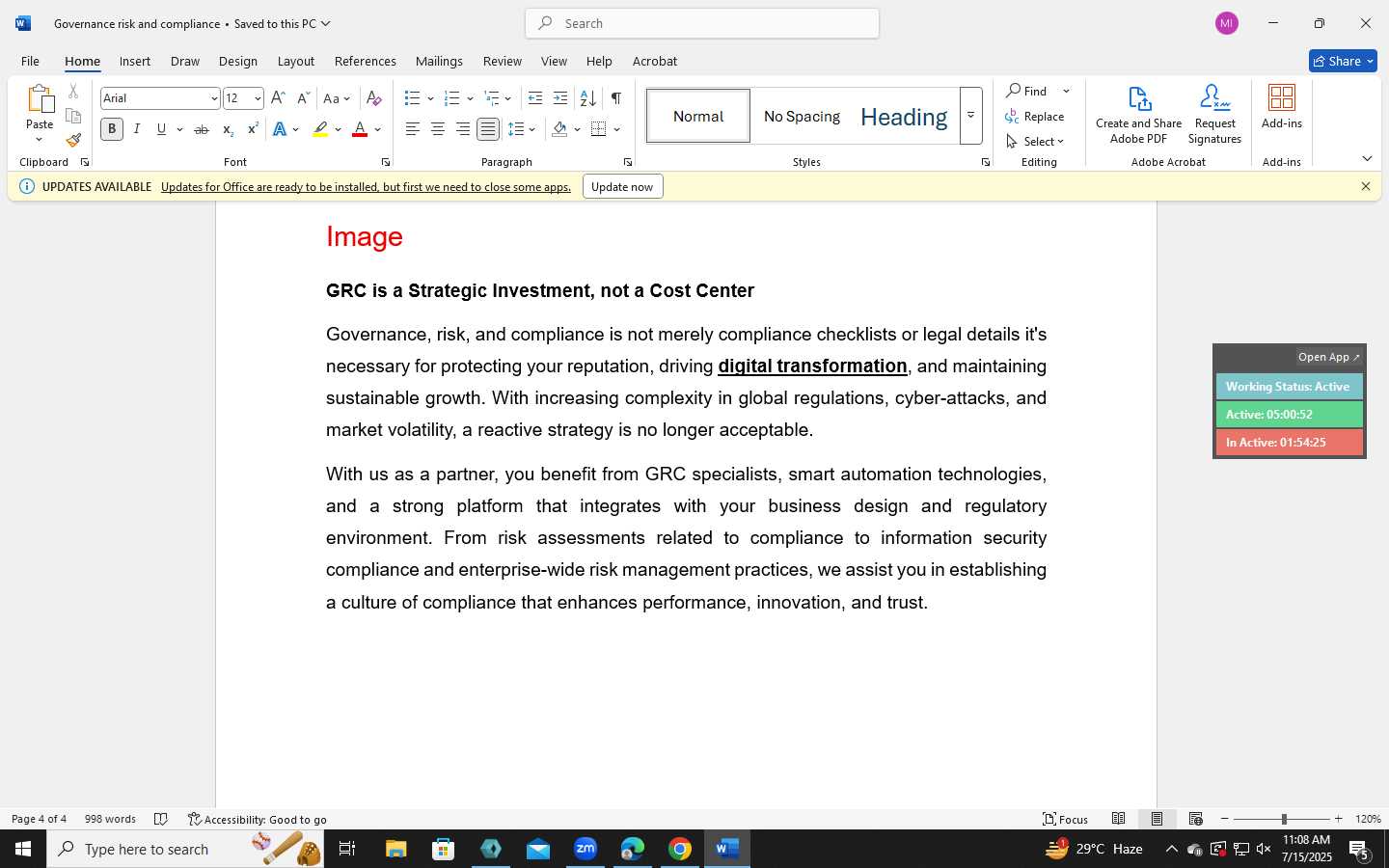The height and width of the screenshot is (868, 1389).
Task: Click Update now button
Action: coord(622,186)
